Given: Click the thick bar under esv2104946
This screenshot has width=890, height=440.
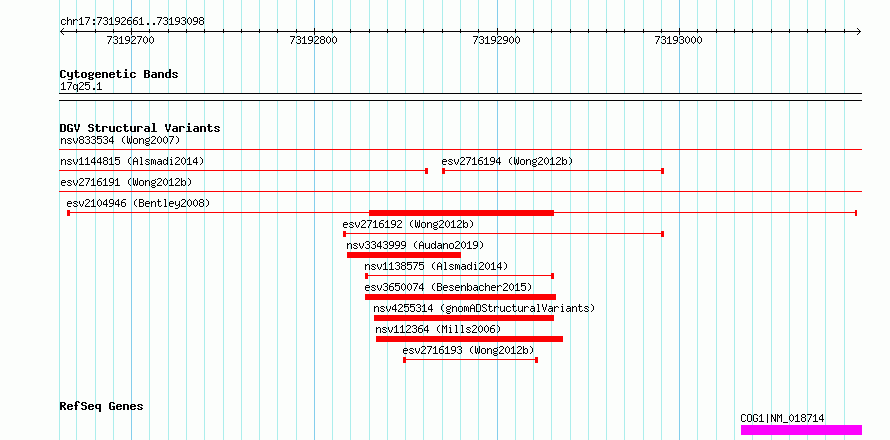Looking at the screenshot, I should (x=461, y=213).
